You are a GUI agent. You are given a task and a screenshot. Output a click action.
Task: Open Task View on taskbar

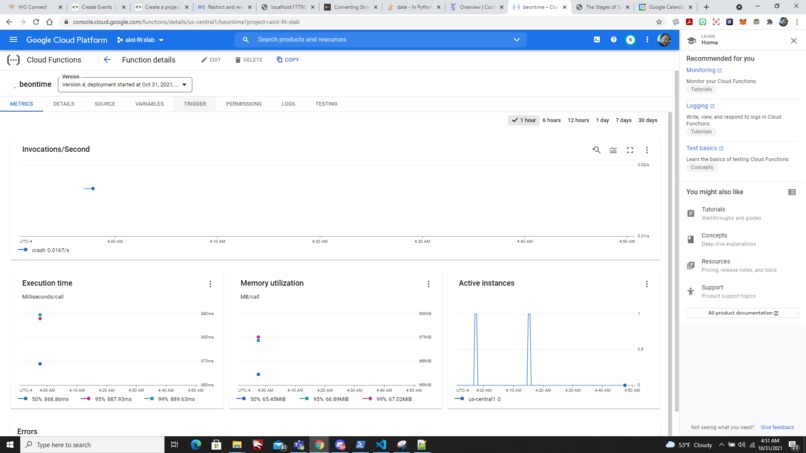click(x=174, y=444)
